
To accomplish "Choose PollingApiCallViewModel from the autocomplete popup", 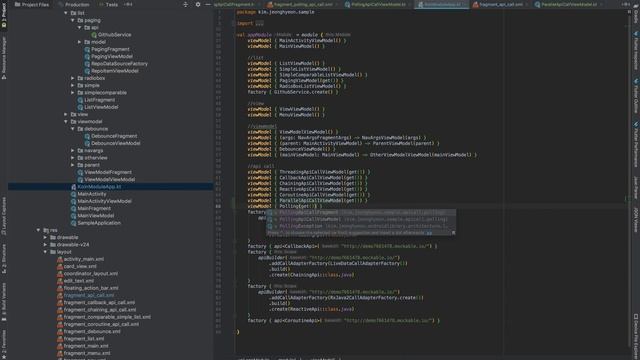I will [x=361, y=219].
